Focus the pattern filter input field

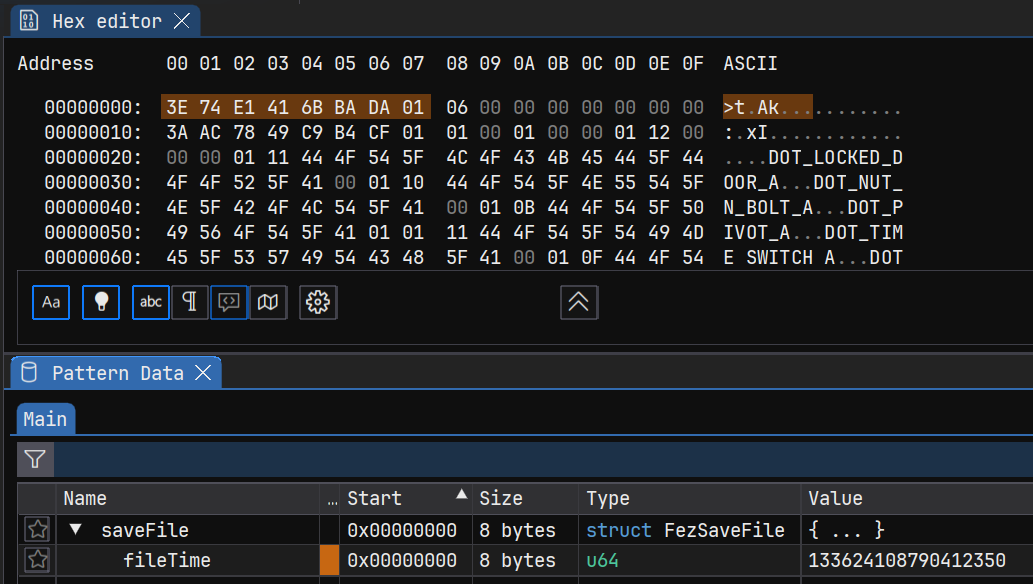coord(544,459)
